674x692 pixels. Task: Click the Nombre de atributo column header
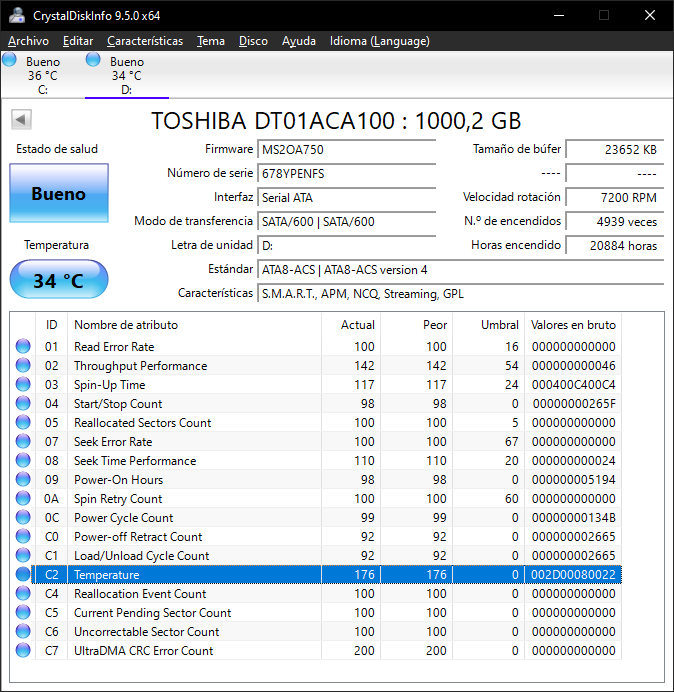click(194, 325)
